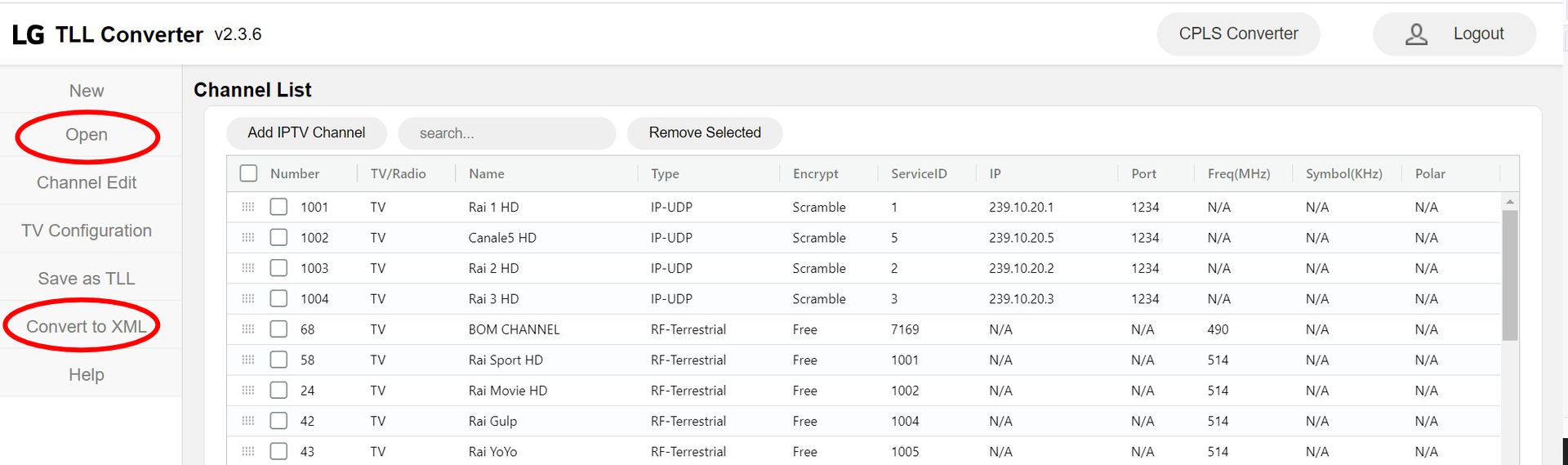Click the drag handle for Canale5 HD row
This screenshot has width=1568, height=465.
[x=248, y=238]
